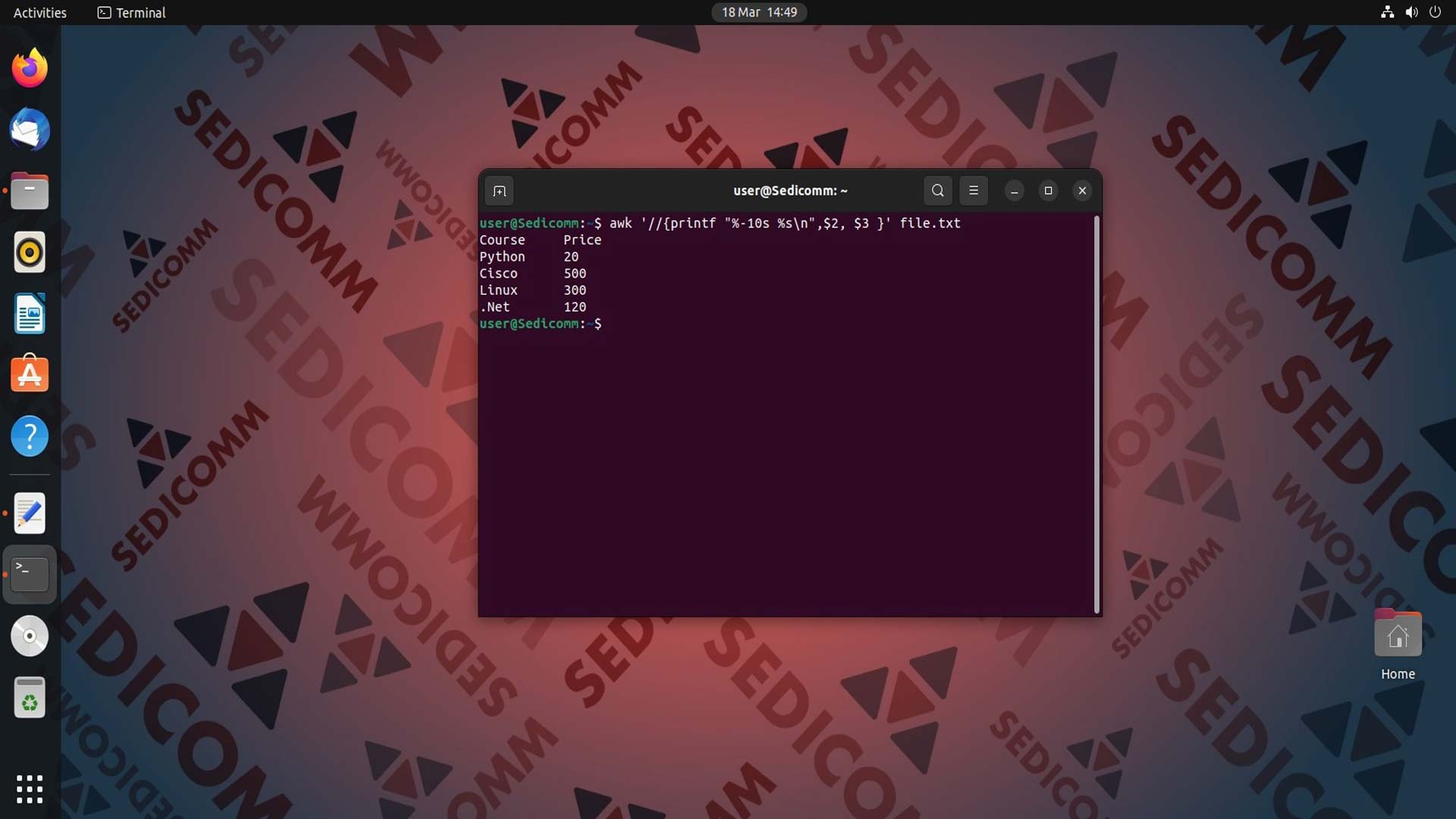Image resolution: width=1456 pixels, height=819 pixels.
Task: Click the price value 500
Action: 575,273
